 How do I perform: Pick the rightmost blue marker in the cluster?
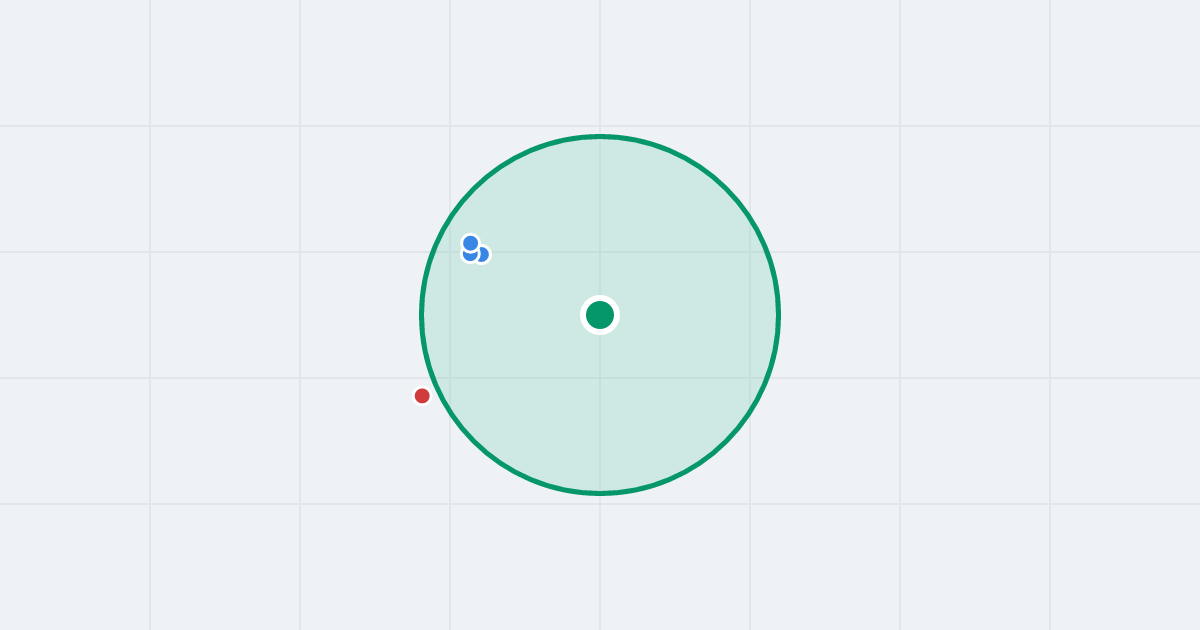click(482, 255)
